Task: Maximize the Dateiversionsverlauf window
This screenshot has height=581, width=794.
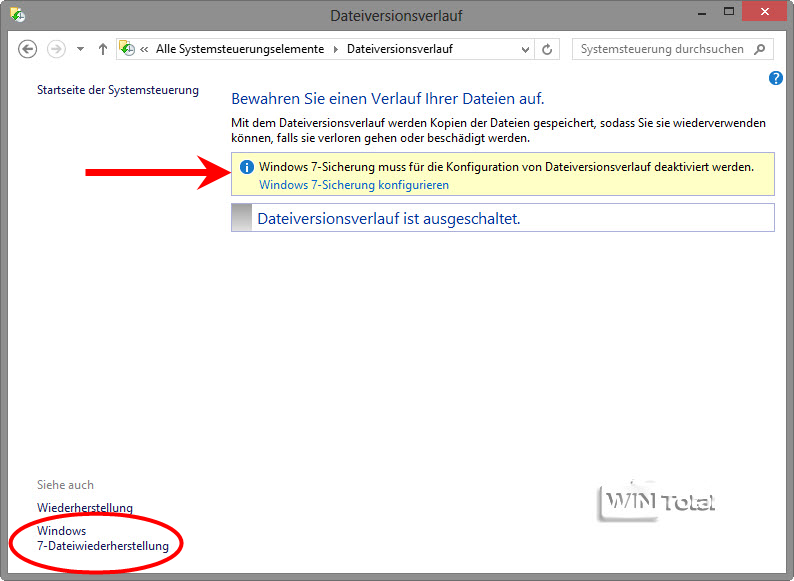Action: click(x=729, y=11)
